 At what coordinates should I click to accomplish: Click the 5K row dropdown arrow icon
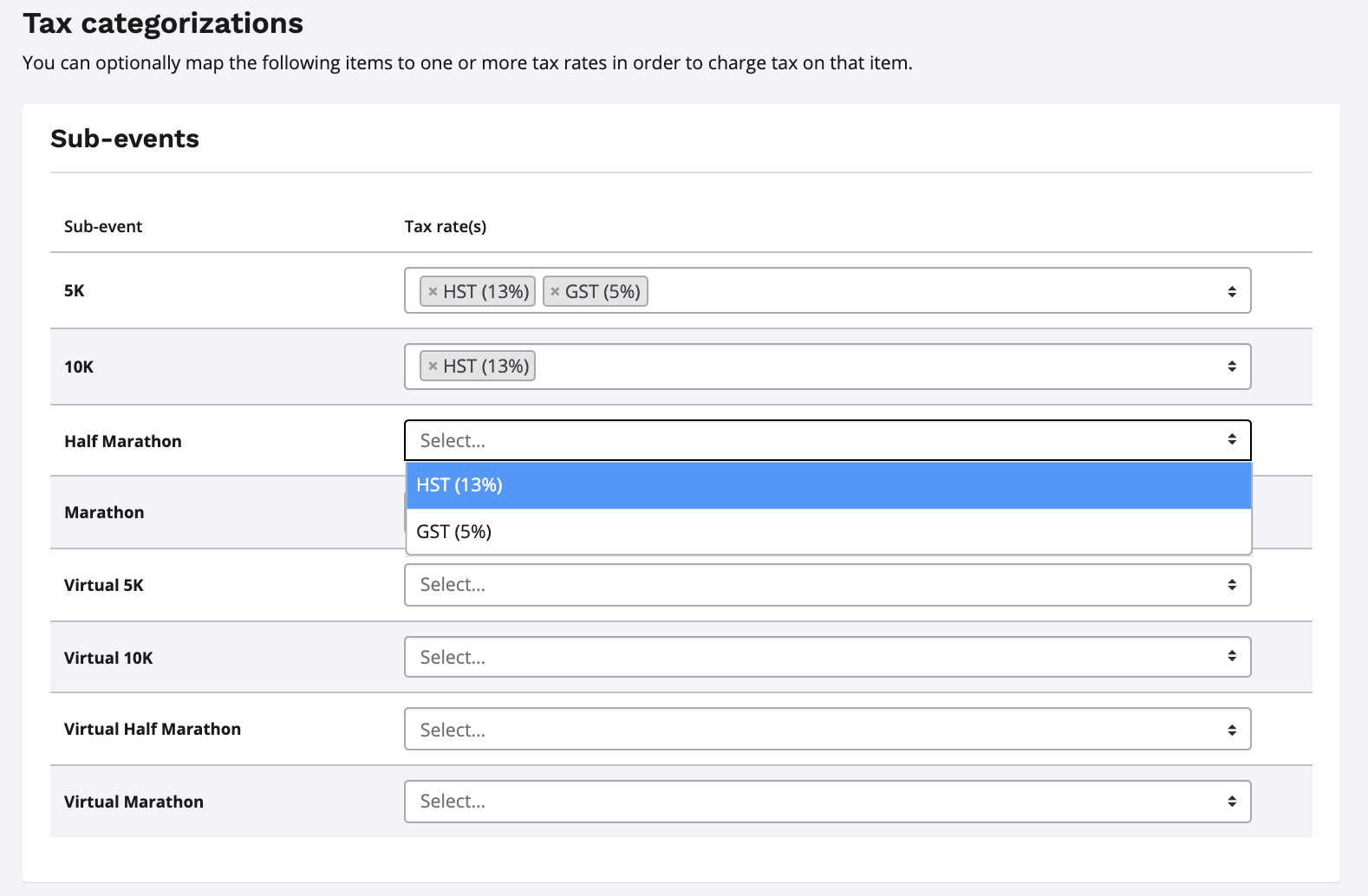[x=1231, y=292]
